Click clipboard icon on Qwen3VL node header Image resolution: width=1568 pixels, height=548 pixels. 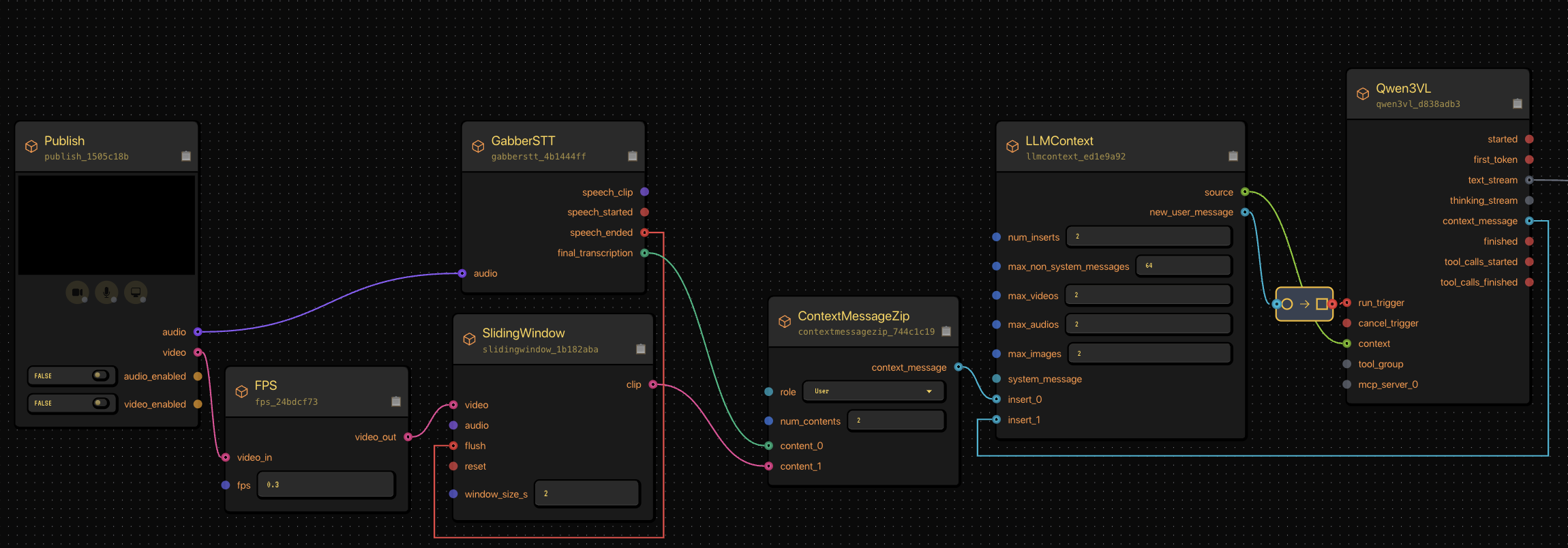pyautogui.click(x=1518, y=104)
